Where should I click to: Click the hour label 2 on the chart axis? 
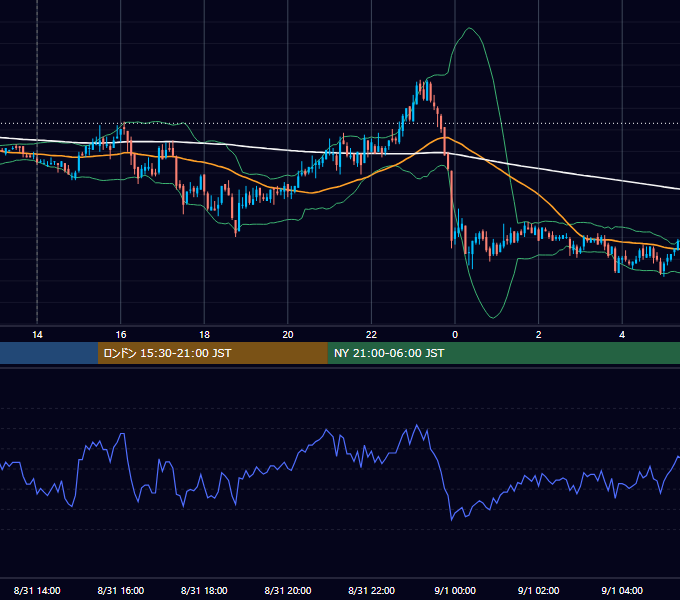[x=539, y=335]
